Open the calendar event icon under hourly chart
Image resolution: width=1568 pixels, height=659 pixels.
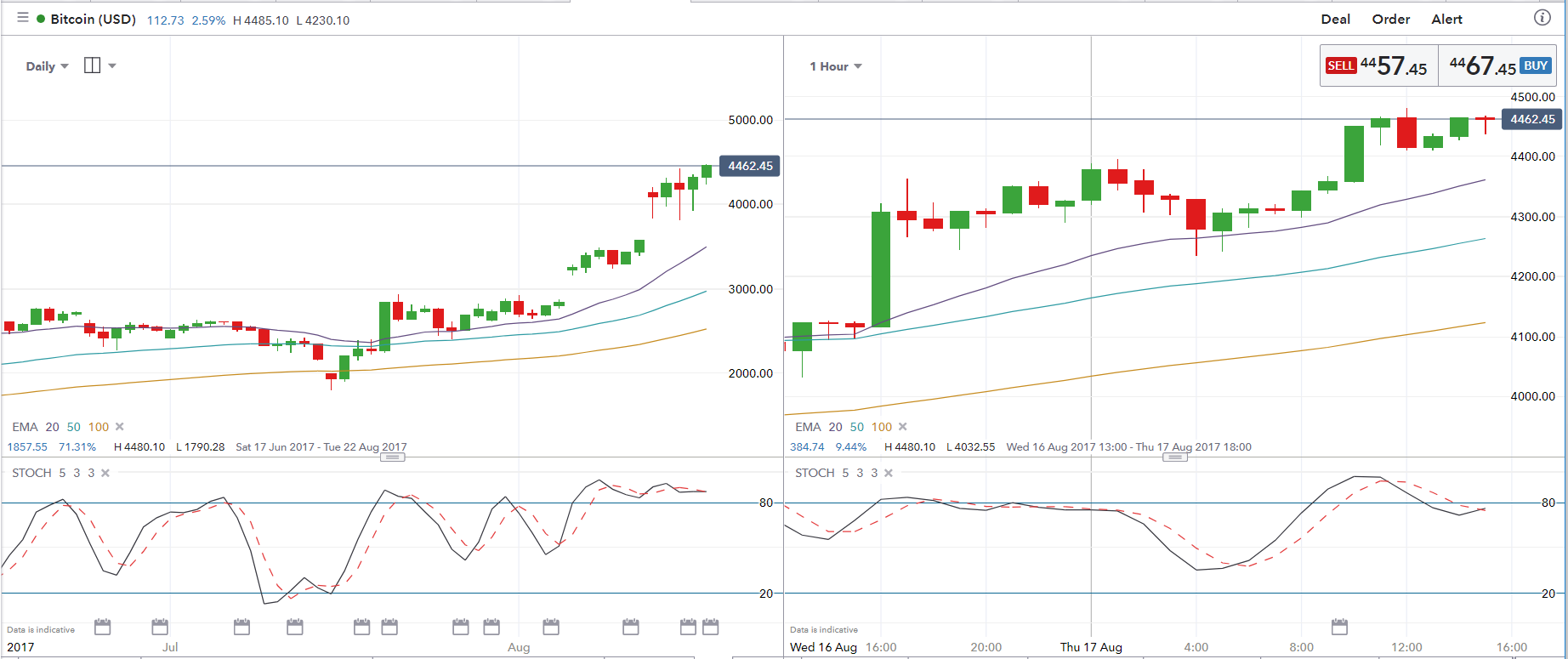(1339, 628)
